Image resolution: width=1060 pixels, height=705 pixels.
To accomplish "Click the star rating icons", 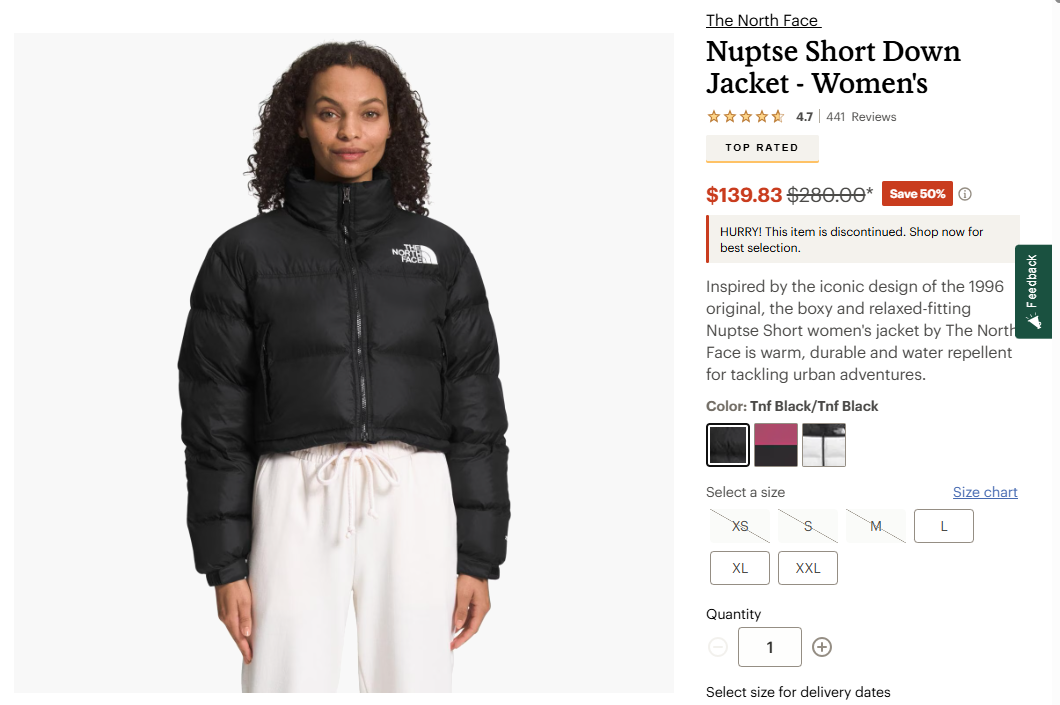I will (745, 116).
